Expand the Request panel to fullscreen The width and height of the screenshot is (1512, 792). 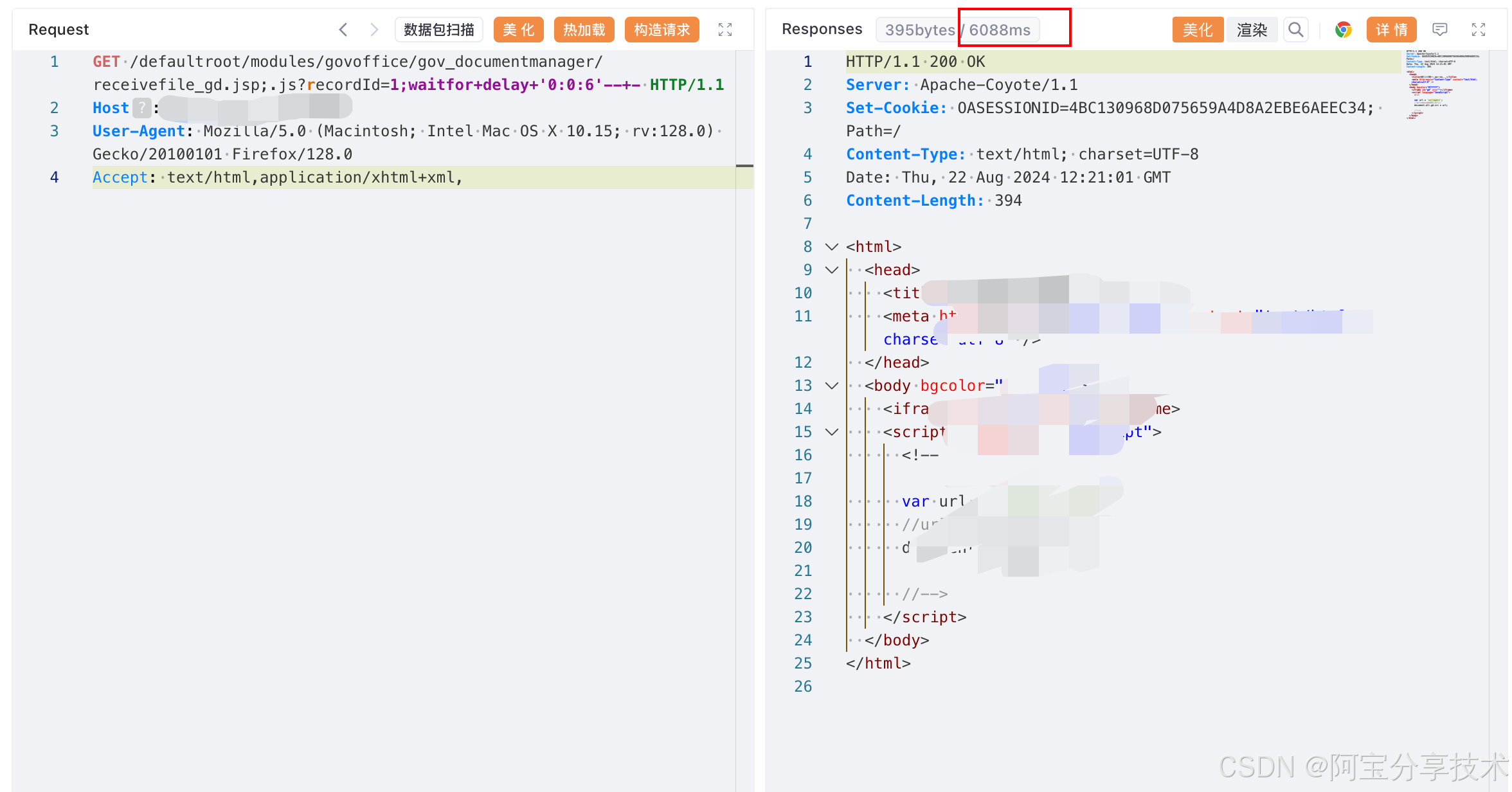pos(725,30)
